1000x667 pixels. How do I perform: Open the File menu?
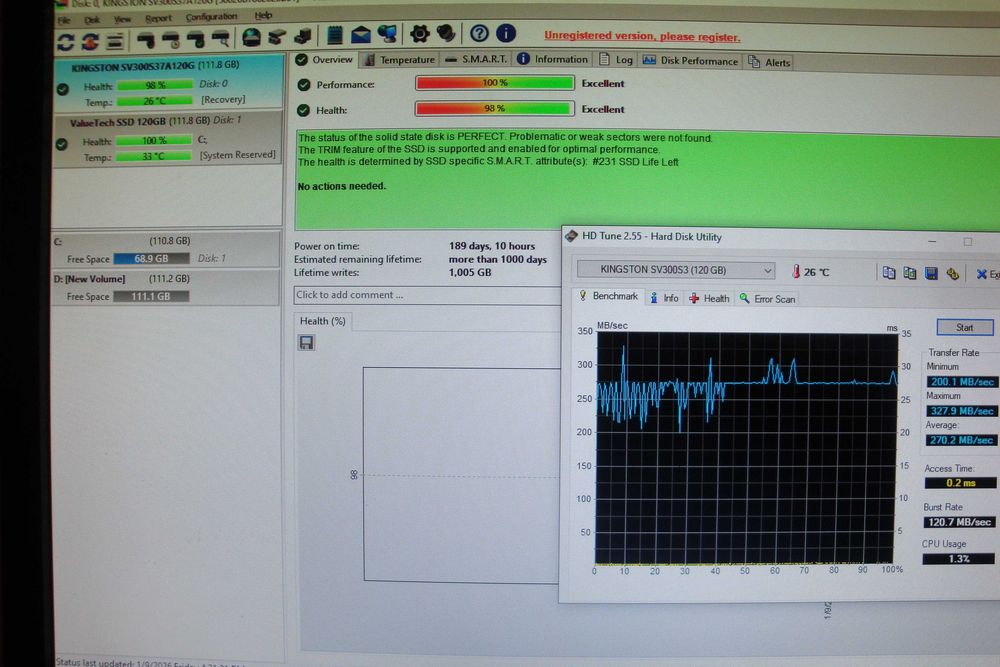(x=64, y=20)
